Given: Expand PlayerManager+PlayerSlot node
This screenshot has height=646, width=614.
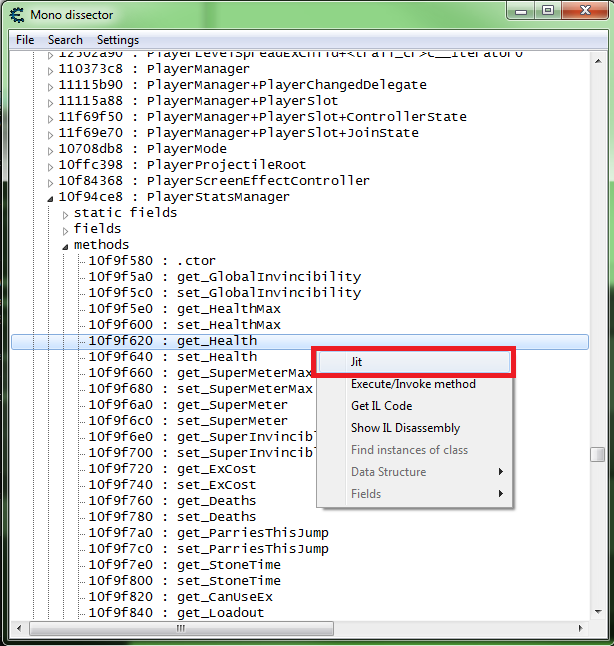Looking at the screenshot, I should 50,103.
